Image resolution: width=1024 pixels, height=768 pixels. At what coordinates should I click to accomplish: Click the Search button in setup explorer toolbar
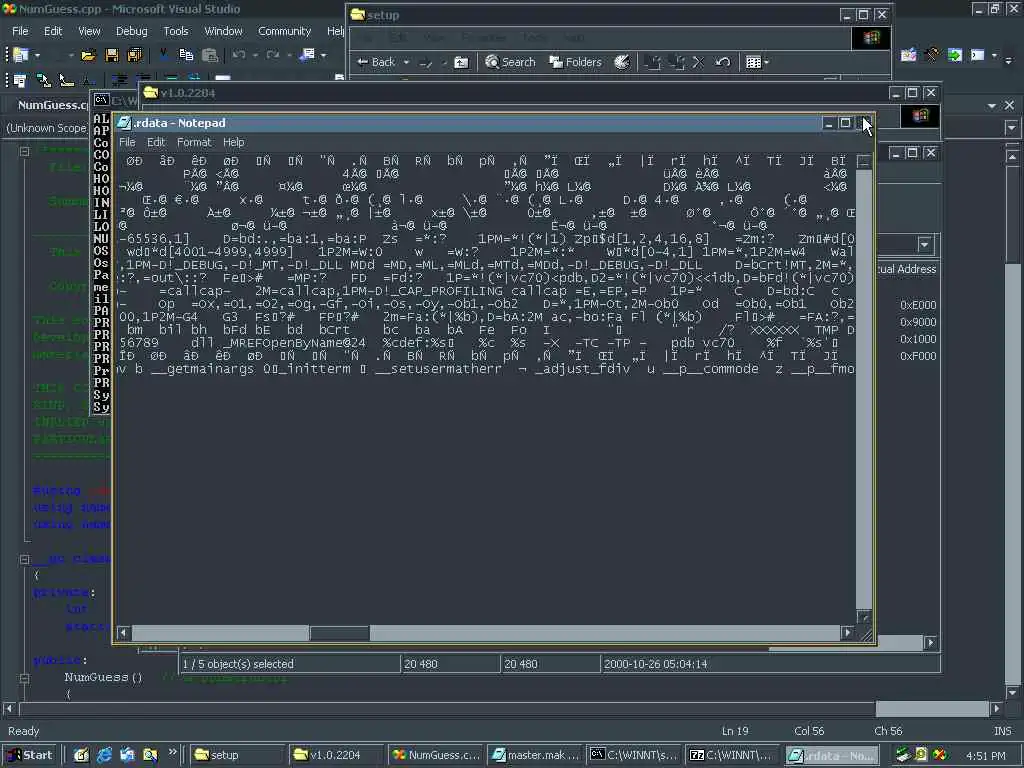(x=511, y=62)
